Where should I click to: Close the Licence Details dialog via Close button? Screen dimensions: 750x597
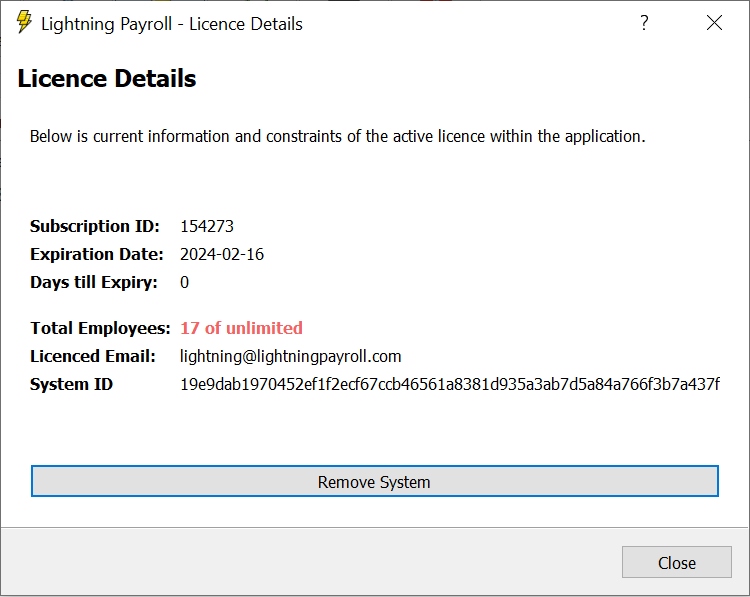tap(676, 562)
